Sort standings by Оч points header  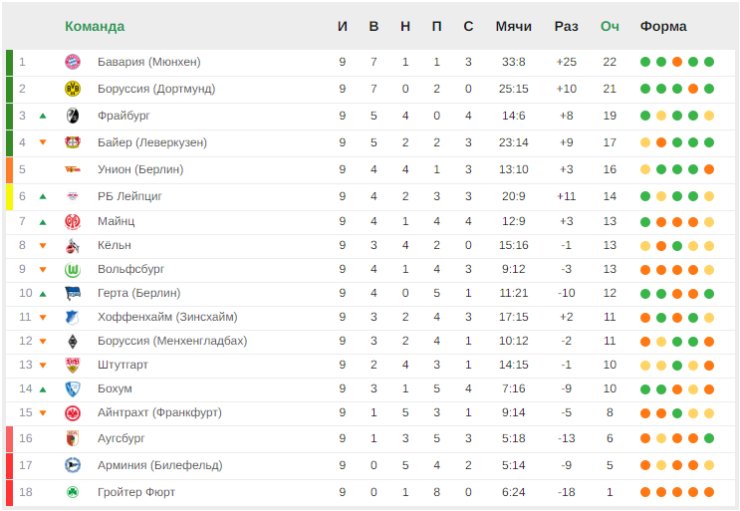coord(609,26)
